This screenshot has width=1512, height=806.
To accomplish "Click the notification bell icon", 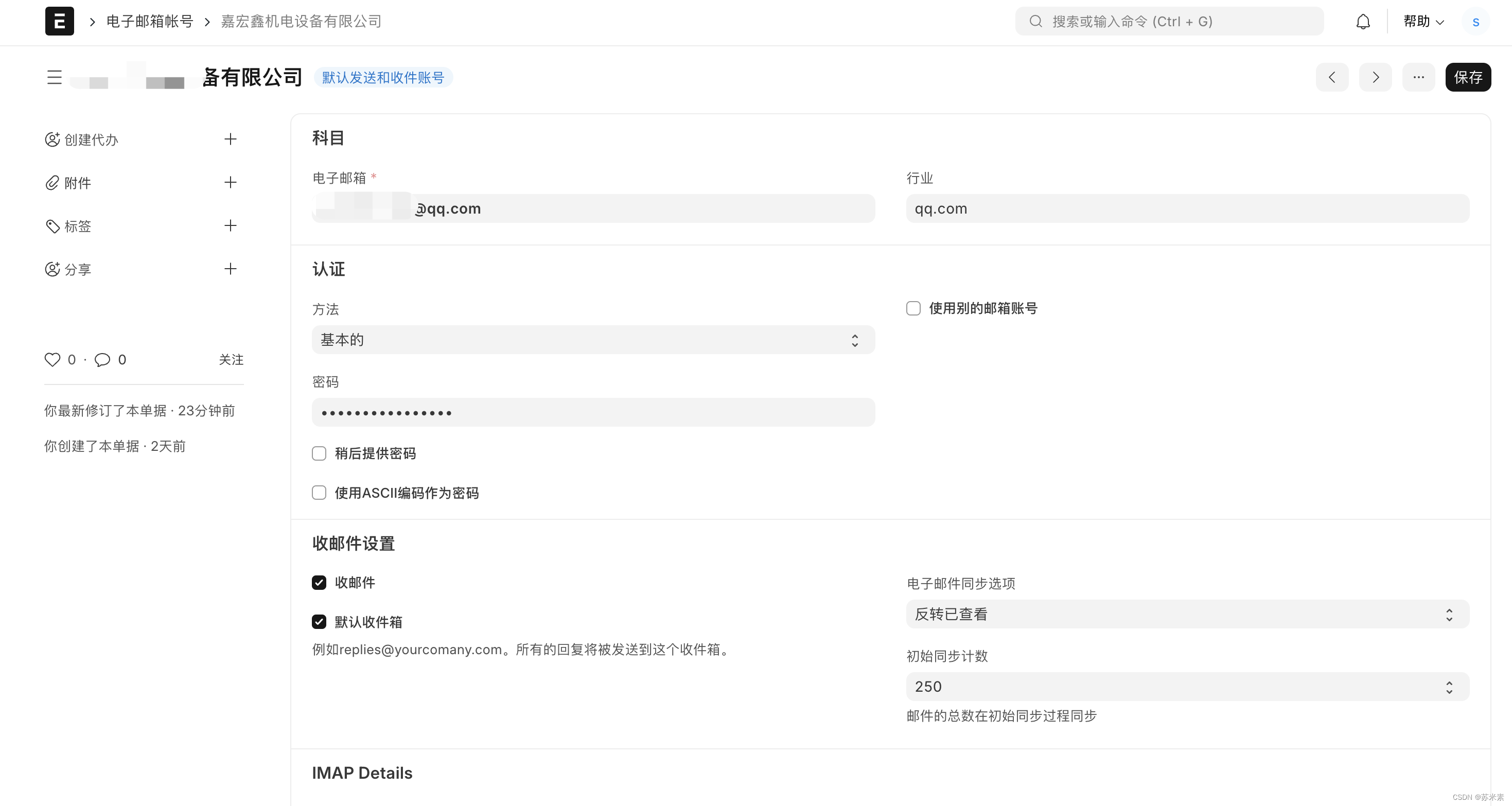I will (1362, 22).
